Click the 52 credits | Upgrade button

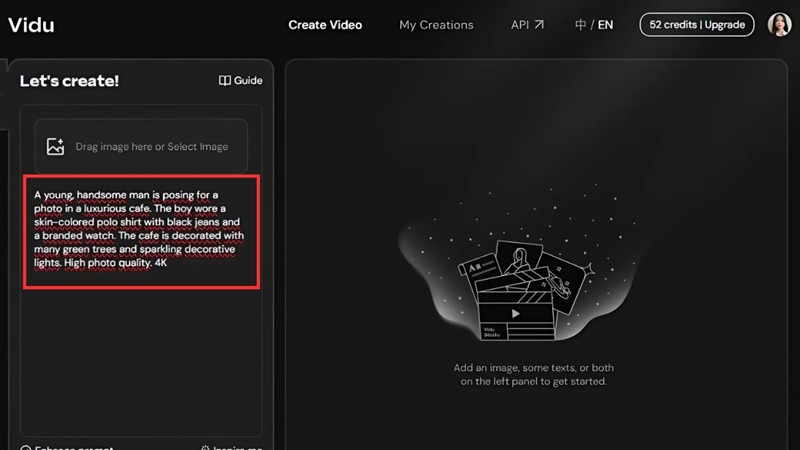697,24
